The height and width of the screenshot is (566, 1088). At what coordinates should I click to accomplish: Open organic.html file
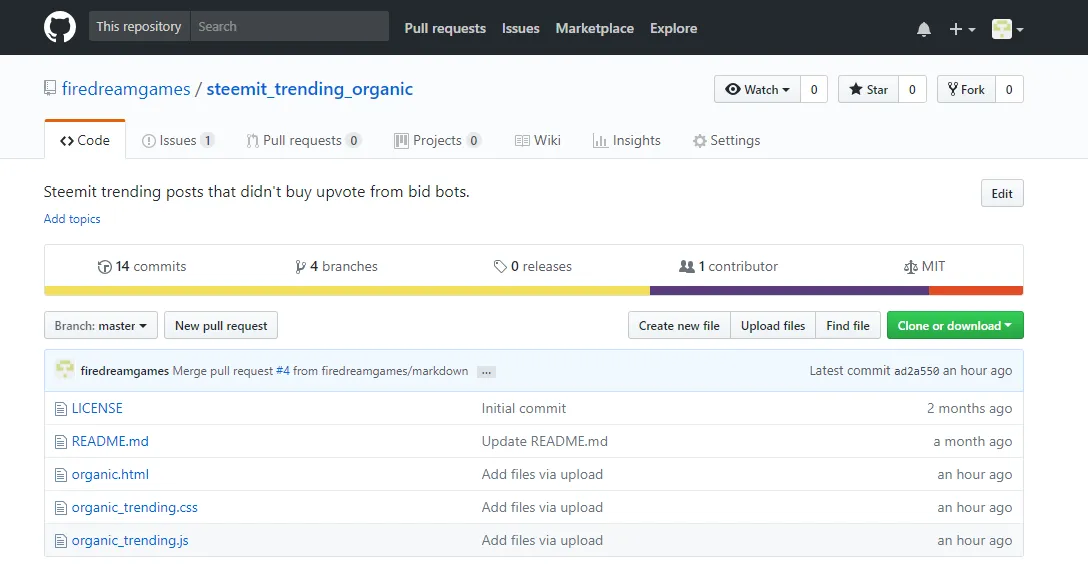pyautogui.click(x=110, y=474)
